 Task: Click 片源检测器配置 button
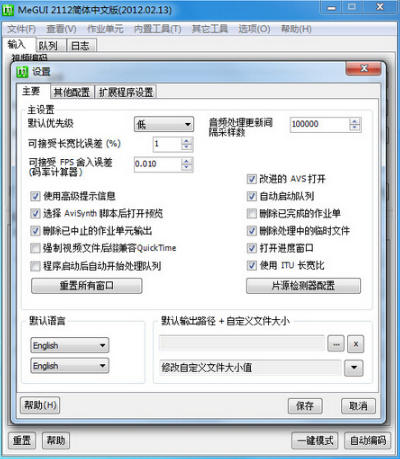[303, 286]
